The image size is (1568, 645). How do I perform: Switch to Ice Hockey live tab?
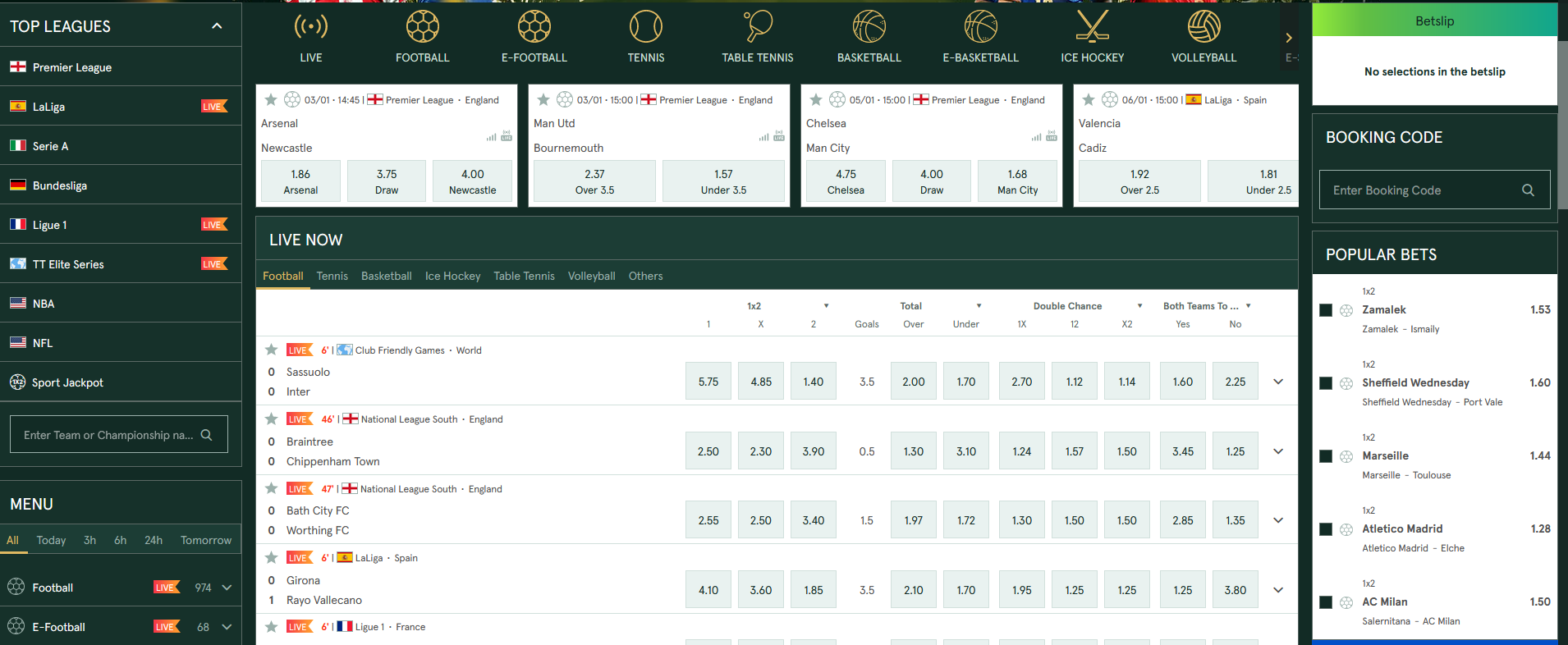pos(453,277)
